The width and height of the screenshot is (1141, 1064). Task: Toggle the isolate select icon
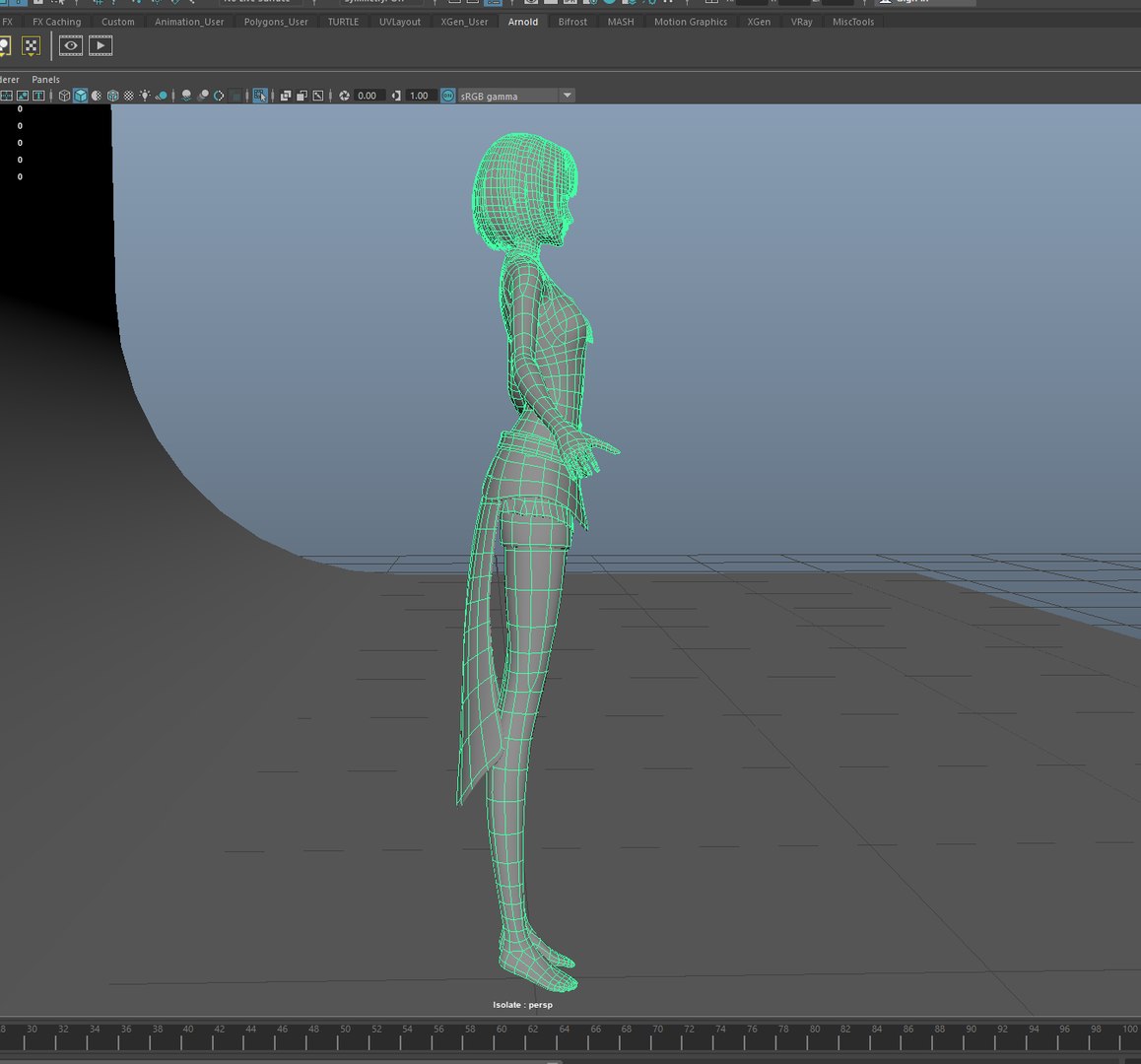(x=260, y=96)
